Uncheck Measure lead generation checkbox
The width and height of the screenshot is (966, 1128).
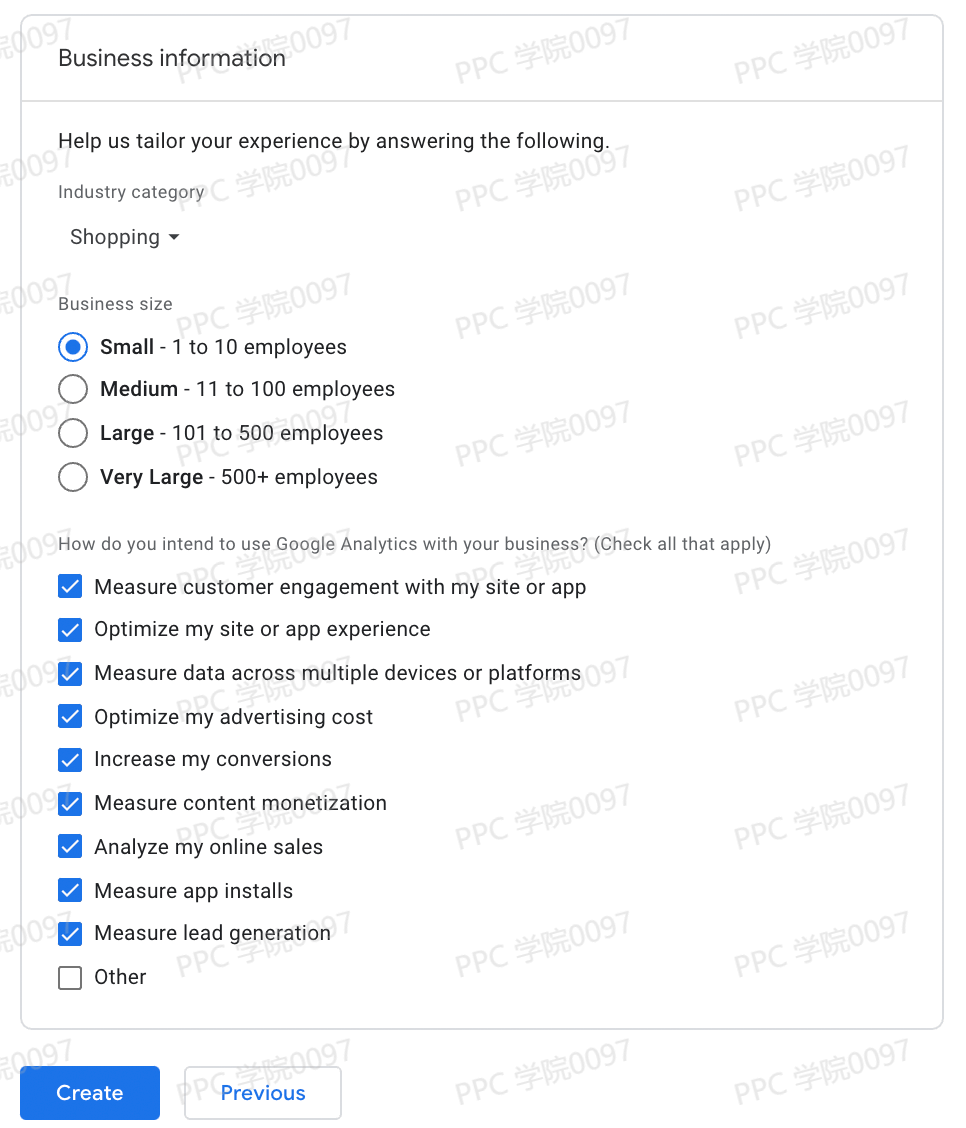pyautogui.click(x=70, y=933)
